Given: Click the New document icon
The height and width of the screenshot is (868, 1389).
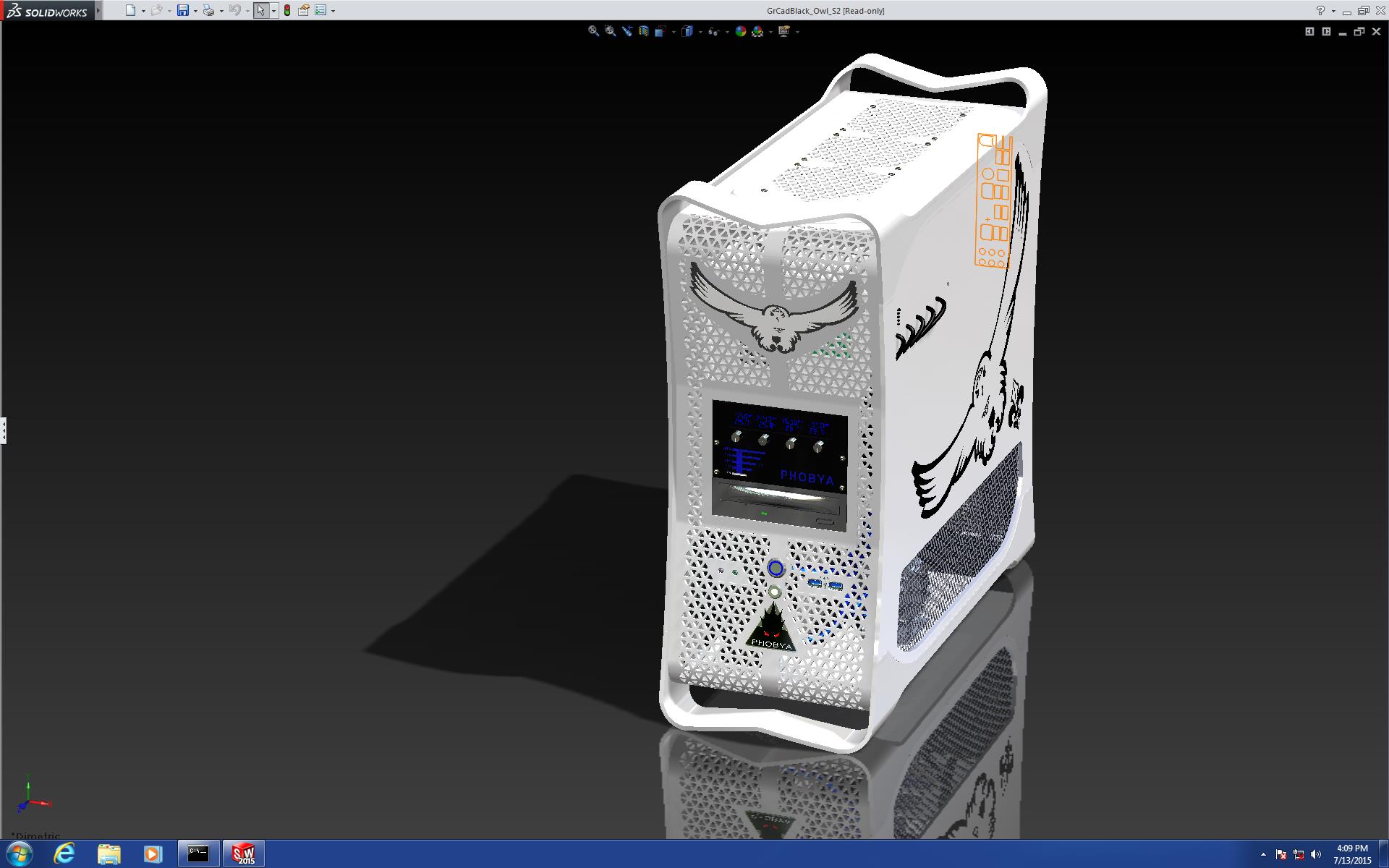Looking at the screenshot, I should click(130, 10).
